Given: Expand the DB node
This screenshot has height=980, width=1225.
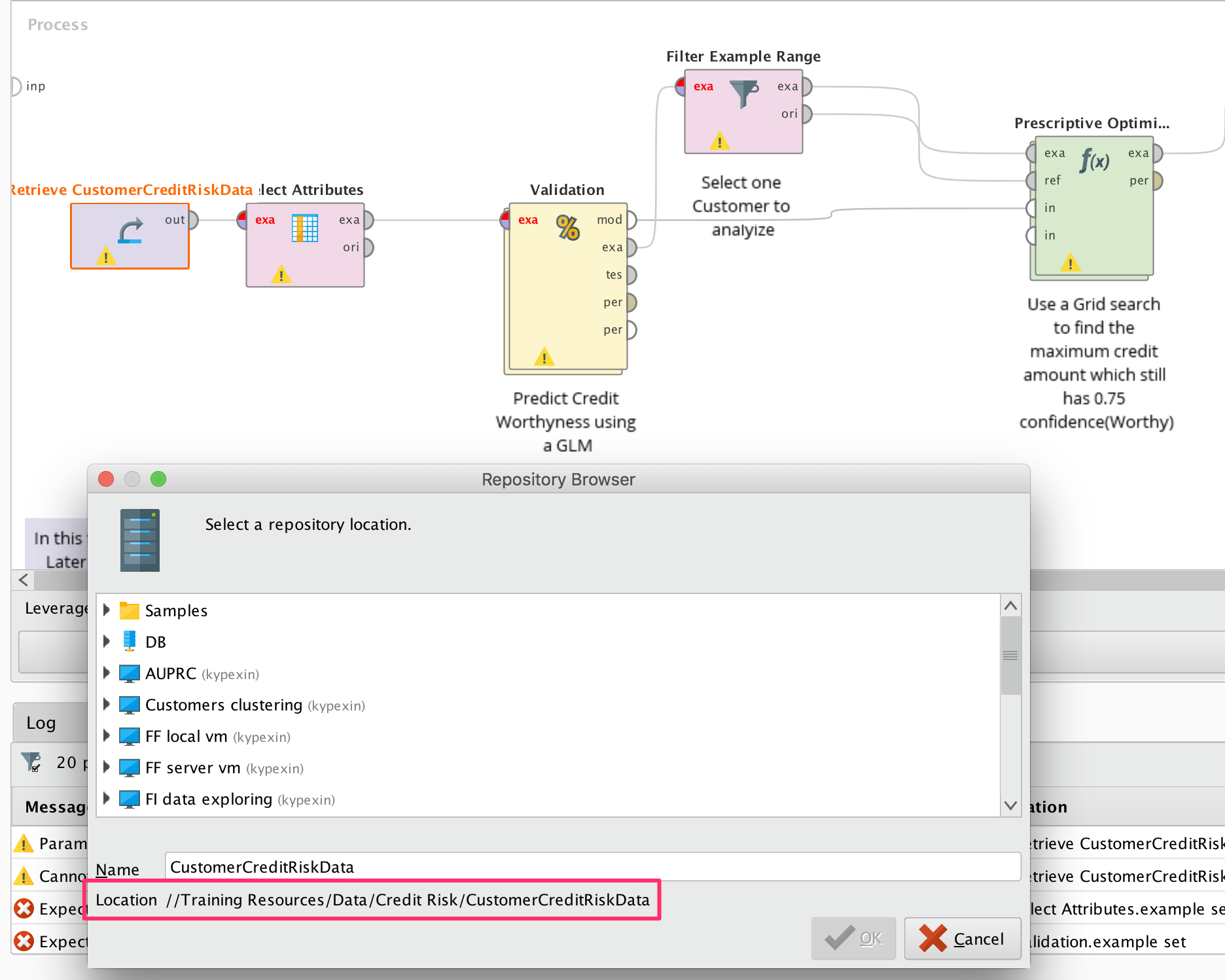Looking at the screenshot, I should click(x=107, y=641).
